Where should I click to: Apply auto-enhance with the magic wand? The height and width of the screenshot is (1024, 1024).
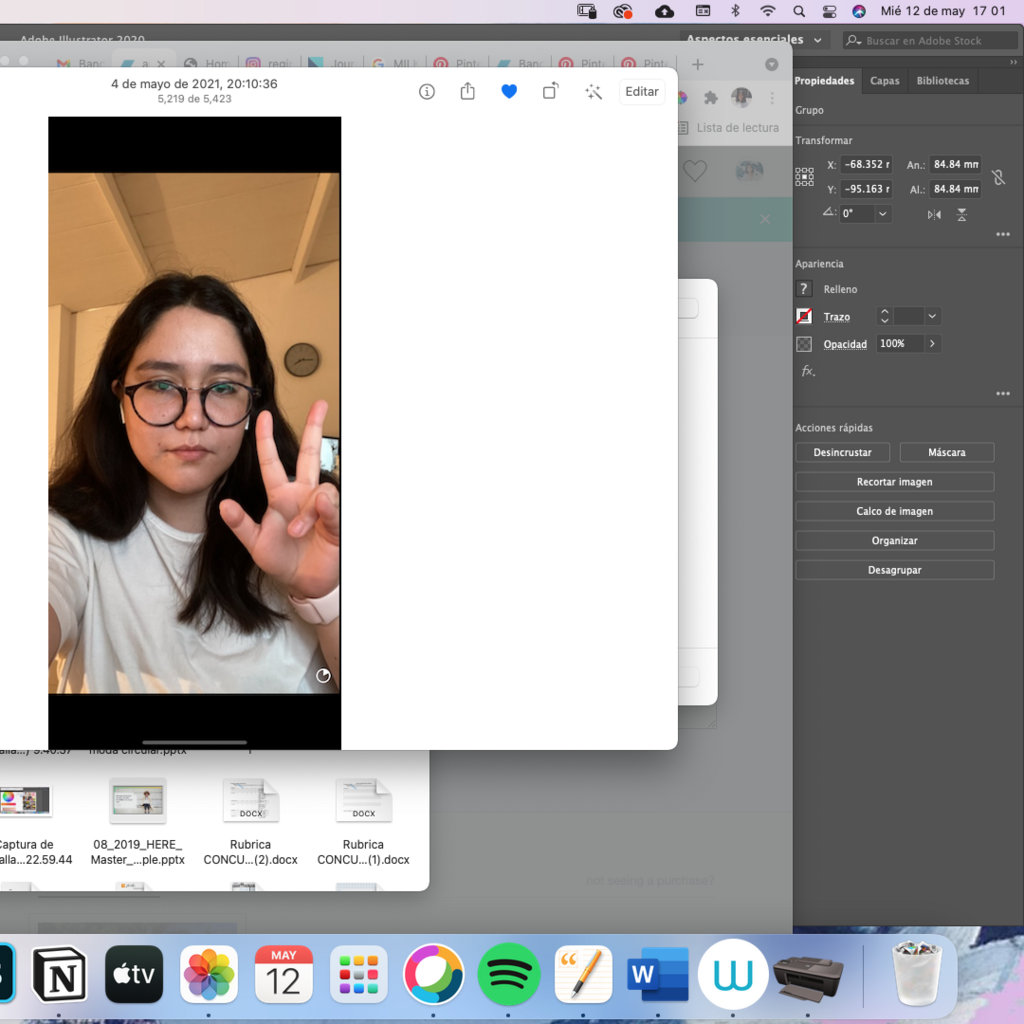(593, 92)
